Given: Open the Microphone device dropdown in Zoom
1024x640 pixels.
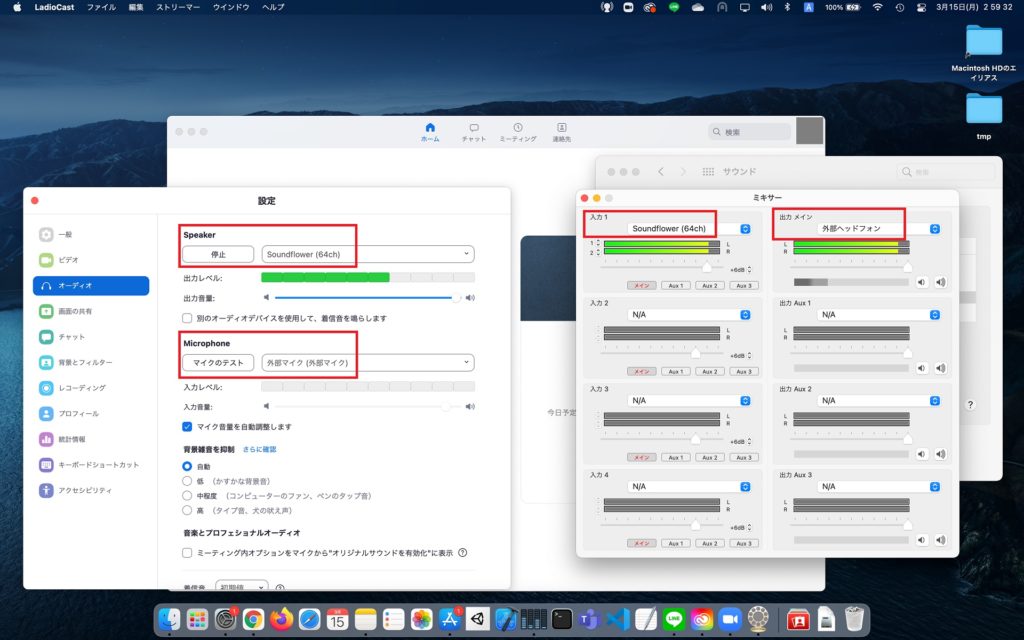Looking at the screenshot, I should [368, 362].
